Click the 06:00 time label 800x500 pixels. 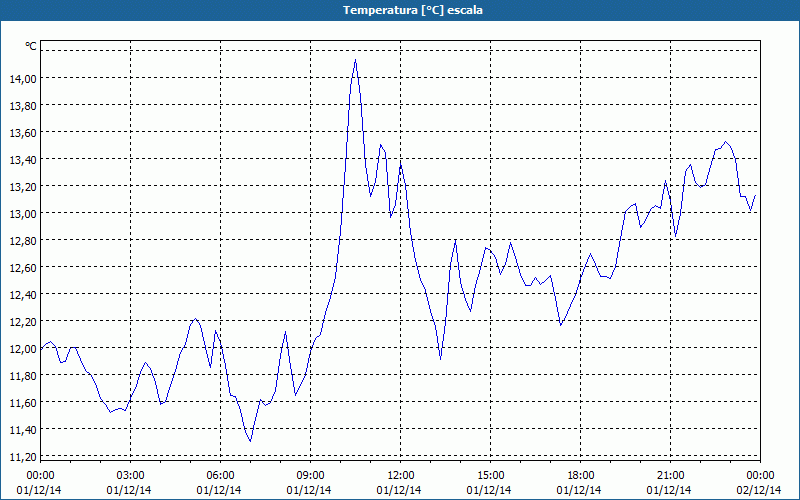220,476
